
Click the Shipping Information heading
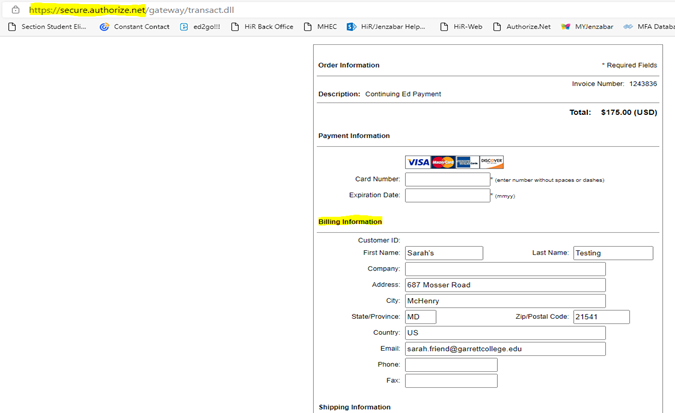[x=354, y=407]
